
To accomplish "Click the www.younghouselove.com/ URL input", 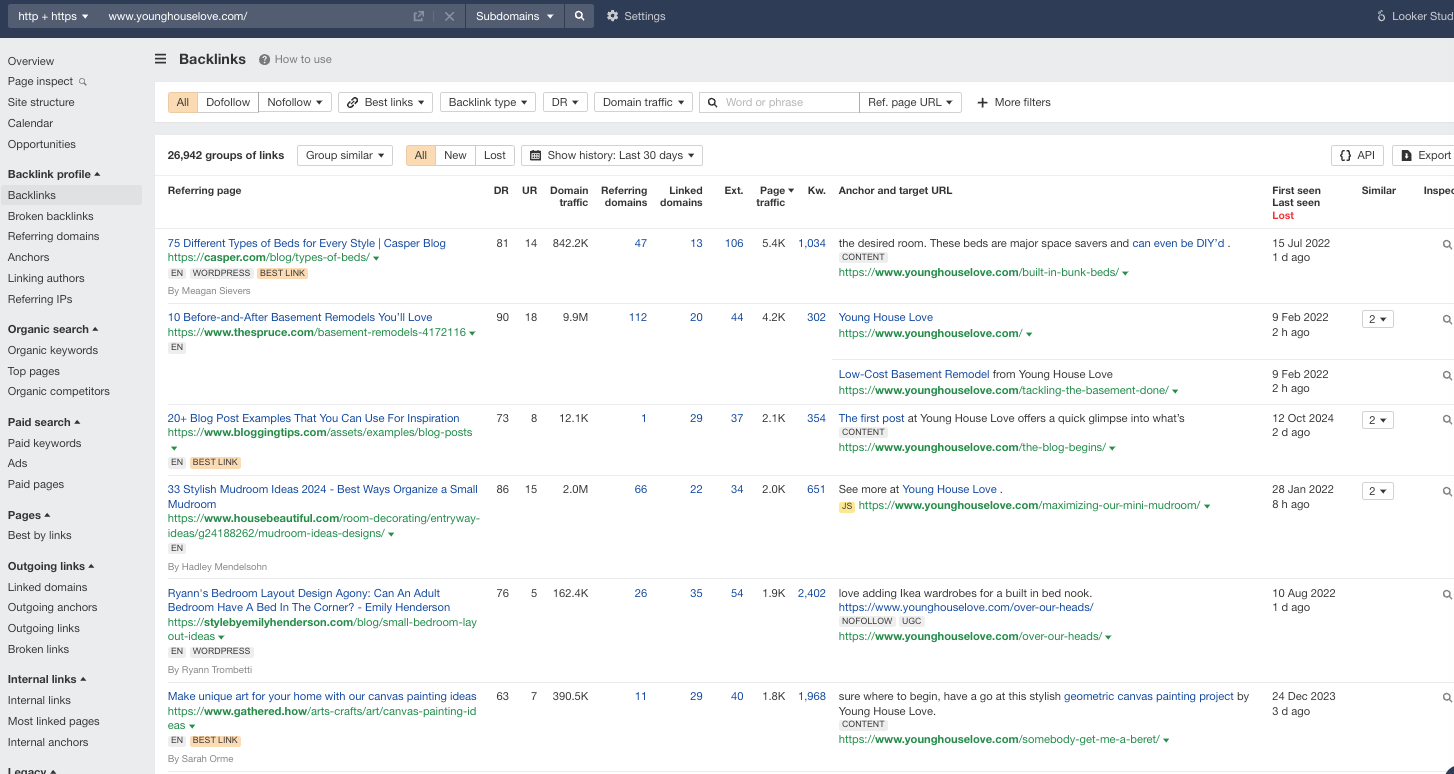I will pyautogui.click(x=255, y=16).
